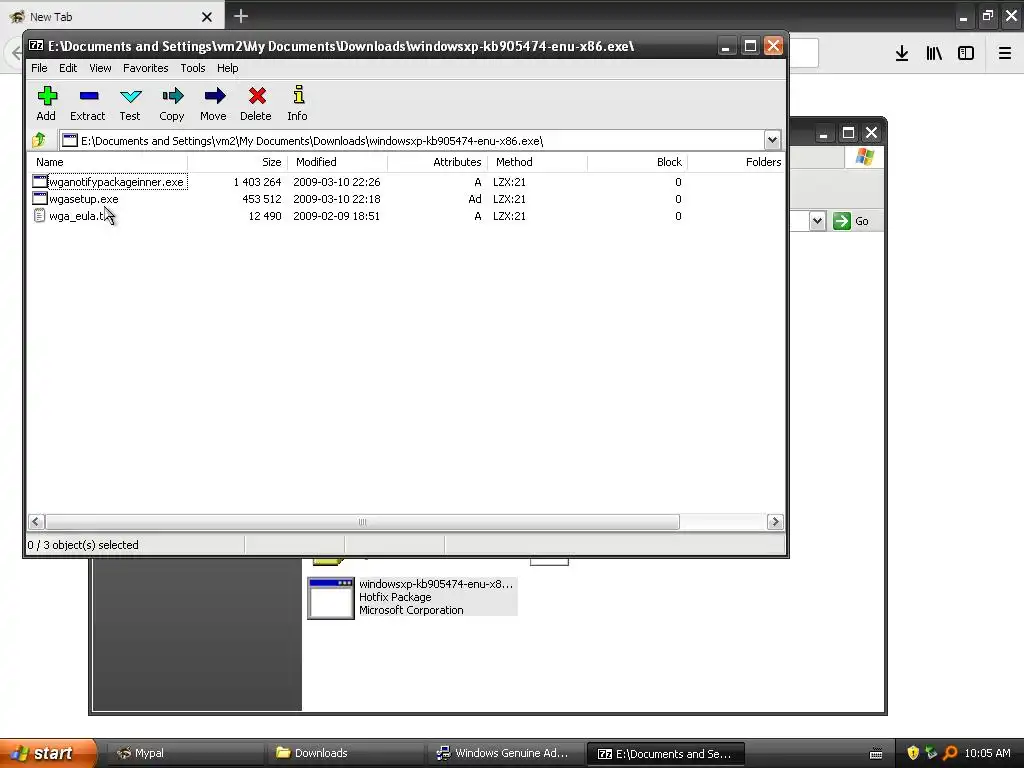The image size is (1024, 768).
Task: Open browser library icon
Action: coord(934,54)
